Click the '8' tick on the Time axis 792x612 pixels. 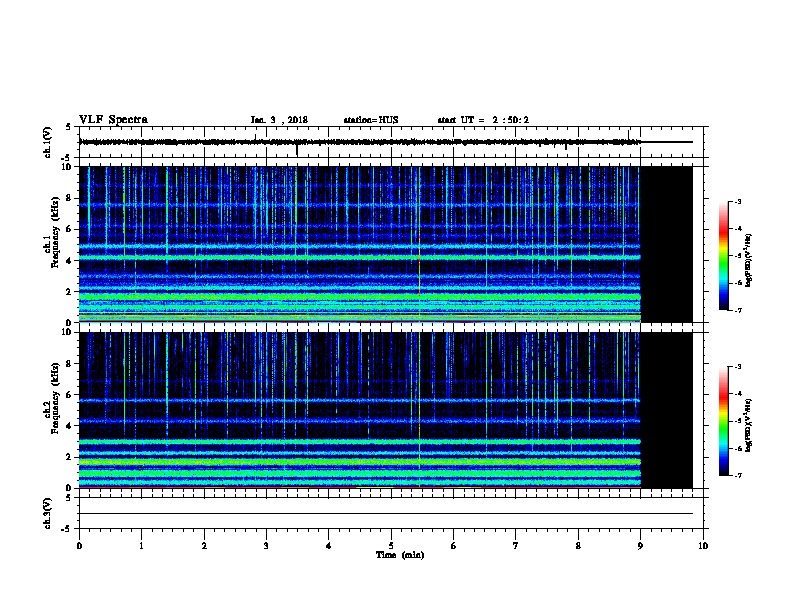[578, 546]
